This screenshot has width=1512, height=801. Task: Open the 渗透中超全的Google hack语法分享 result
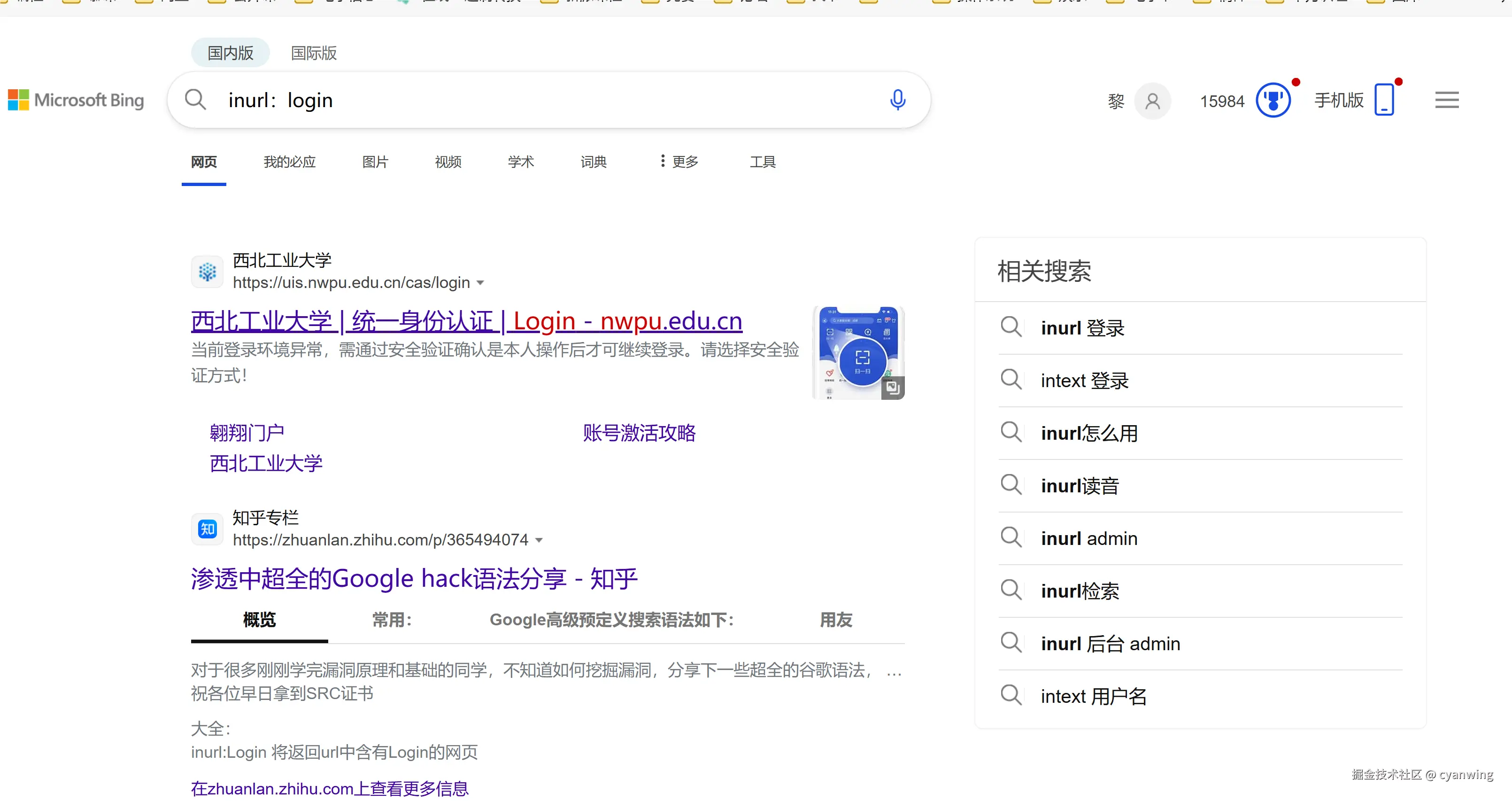[x=414, y=578]
